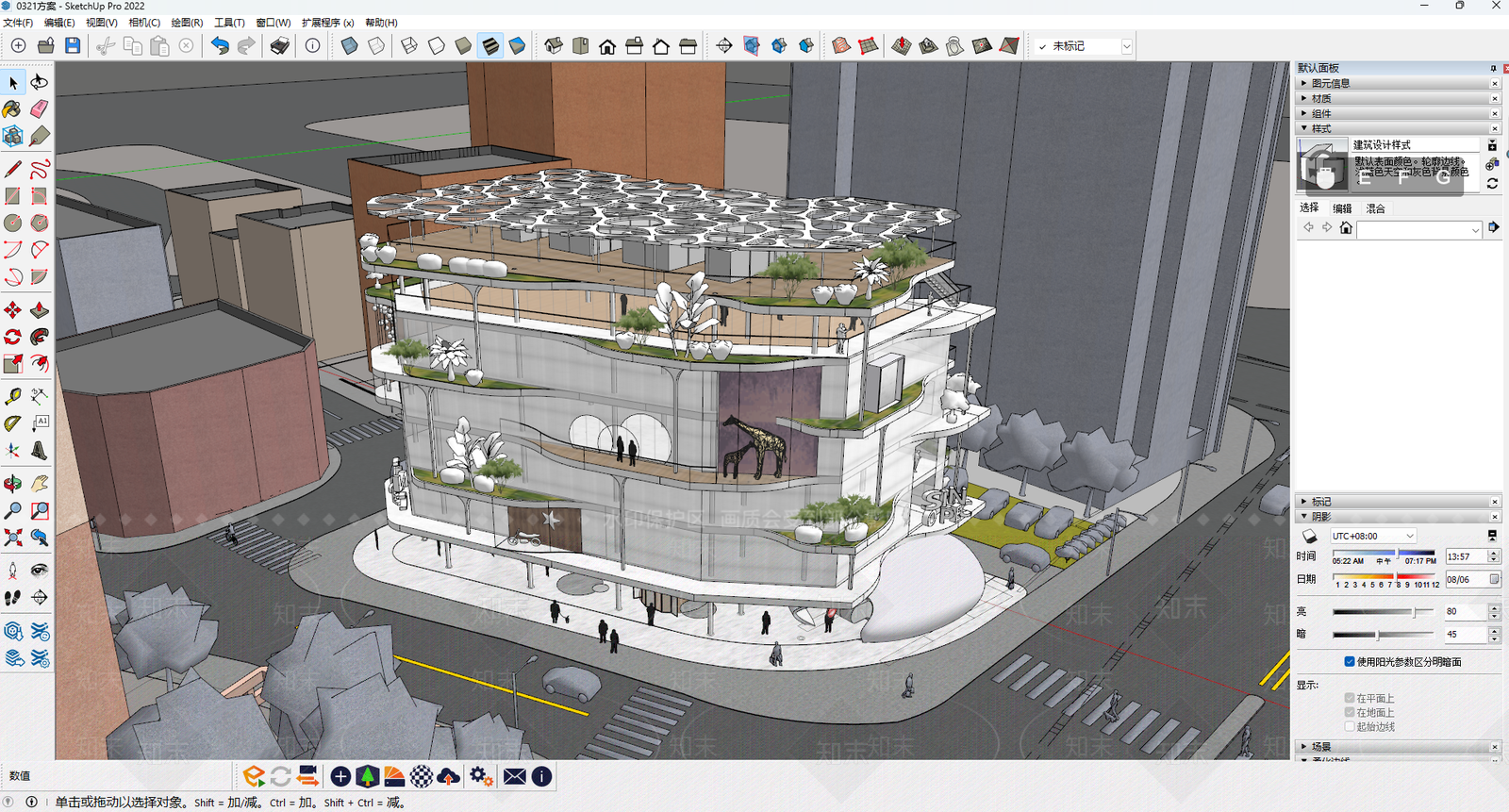Viewport: 1509px width, 812px height.
Task: Open the UTC+08:00 time zone dropdown
Action: 1373,537
